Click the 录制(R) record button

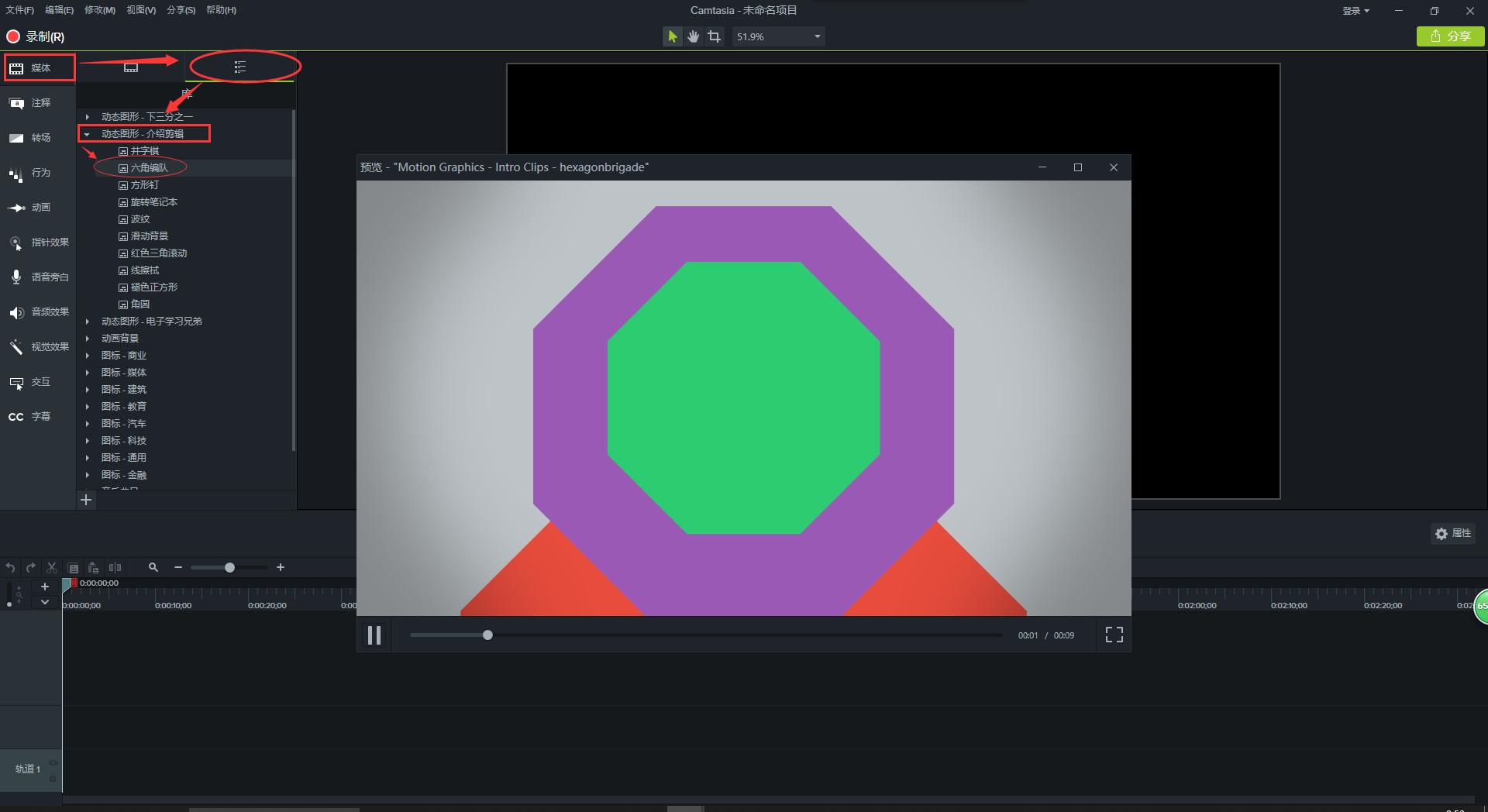pyautogui.click(x=36, y=36)
